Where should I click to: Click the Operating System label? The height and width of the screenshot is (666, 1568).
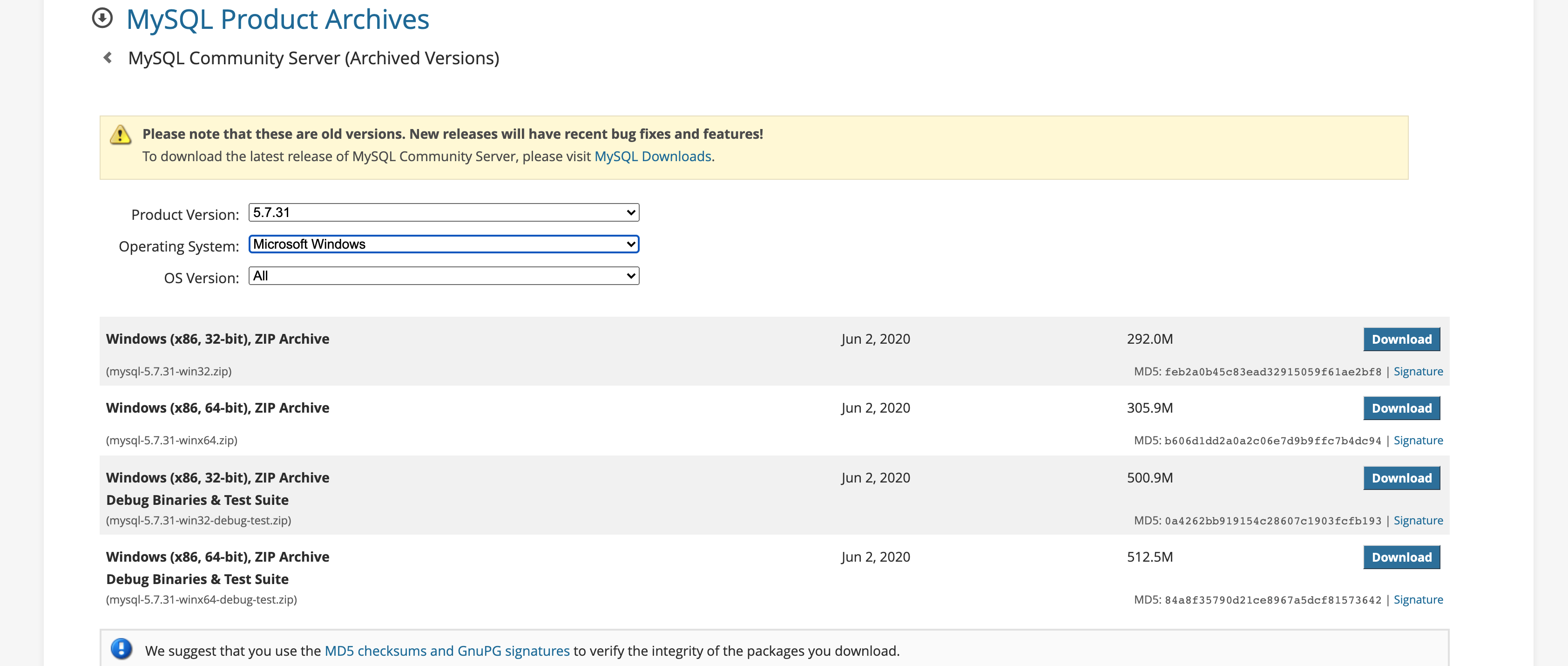[x=179, y=246]
